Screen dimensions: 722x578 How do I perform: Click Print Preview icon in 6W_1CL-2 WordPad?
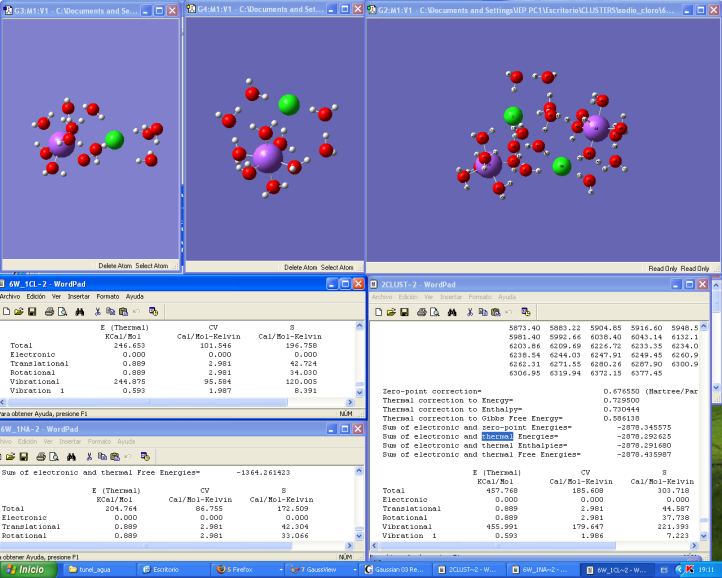pos(64,312)
